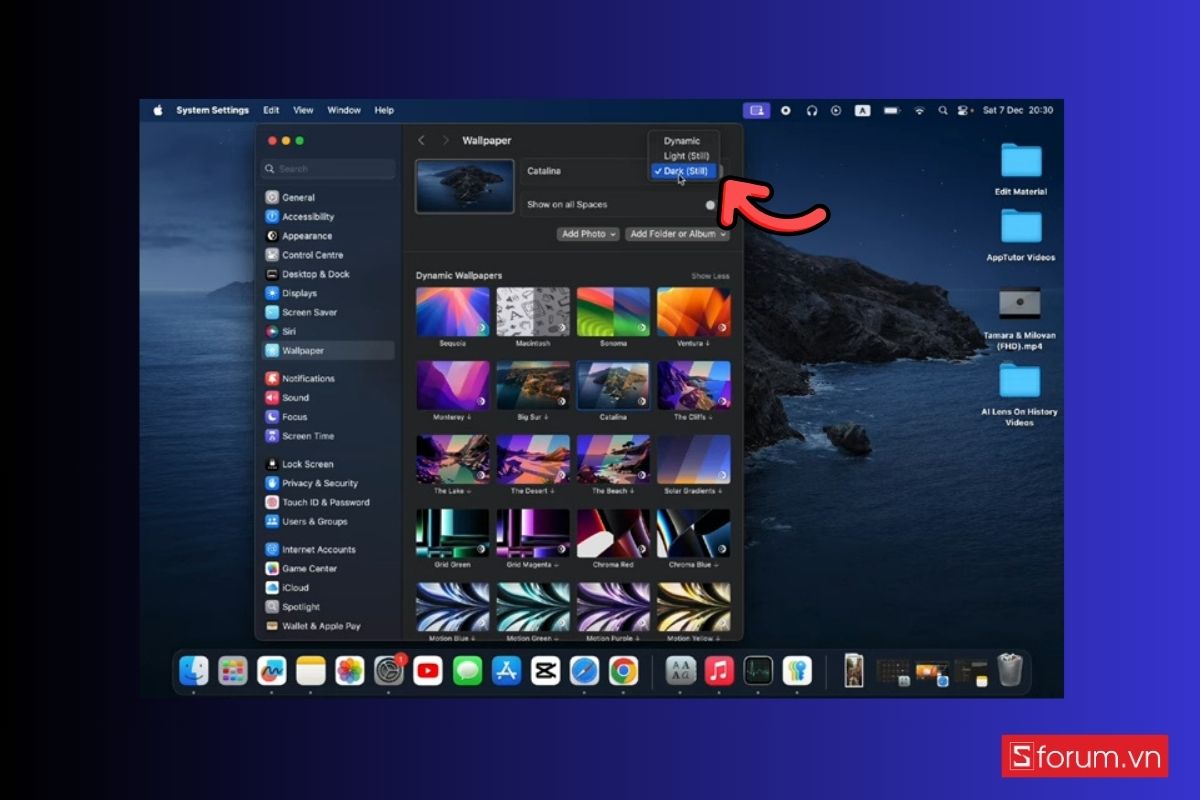This screenshot has width=1200, height=800.
Task: Select the Macintosh wallpaper thumbnail
Action: (533, 312)
